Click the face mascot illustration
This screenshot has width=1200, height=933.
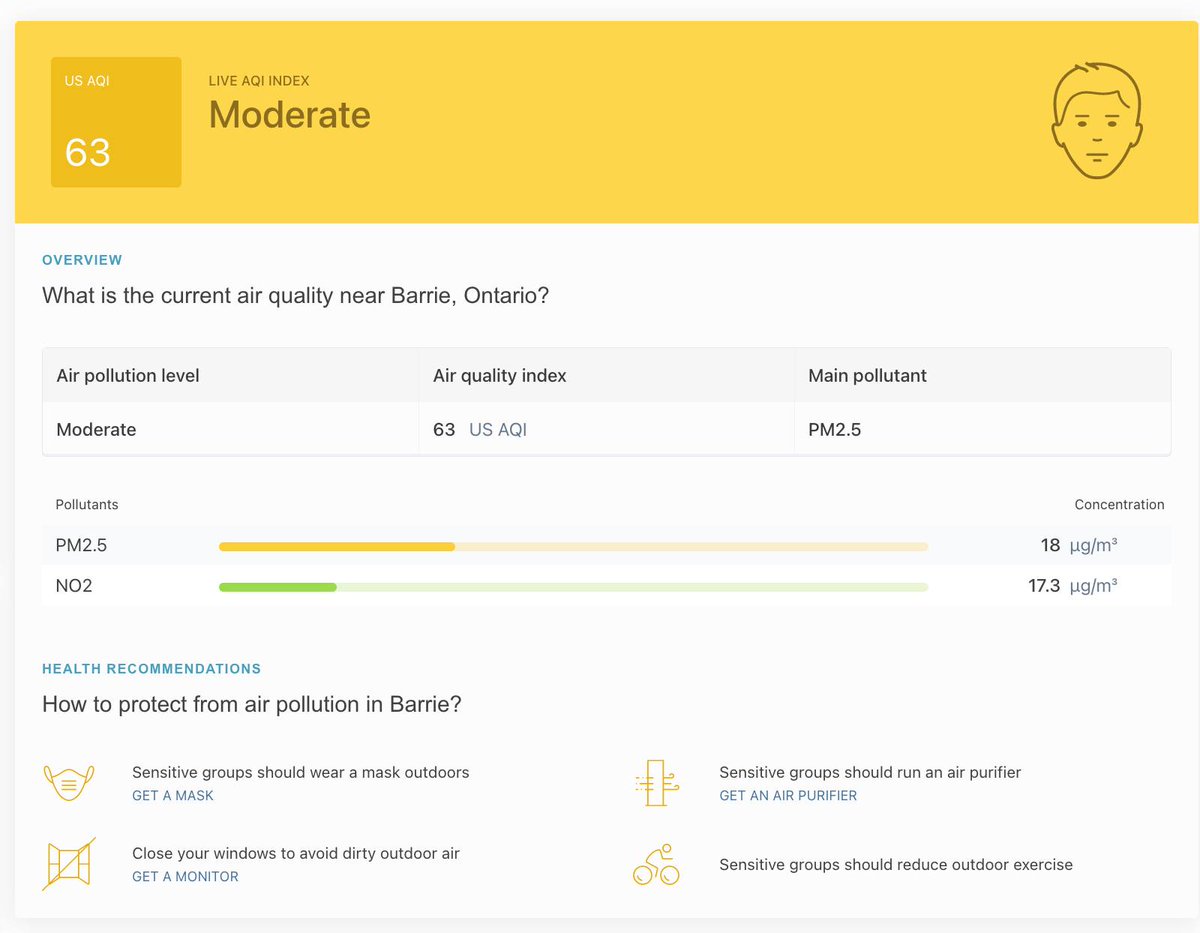1097,119
